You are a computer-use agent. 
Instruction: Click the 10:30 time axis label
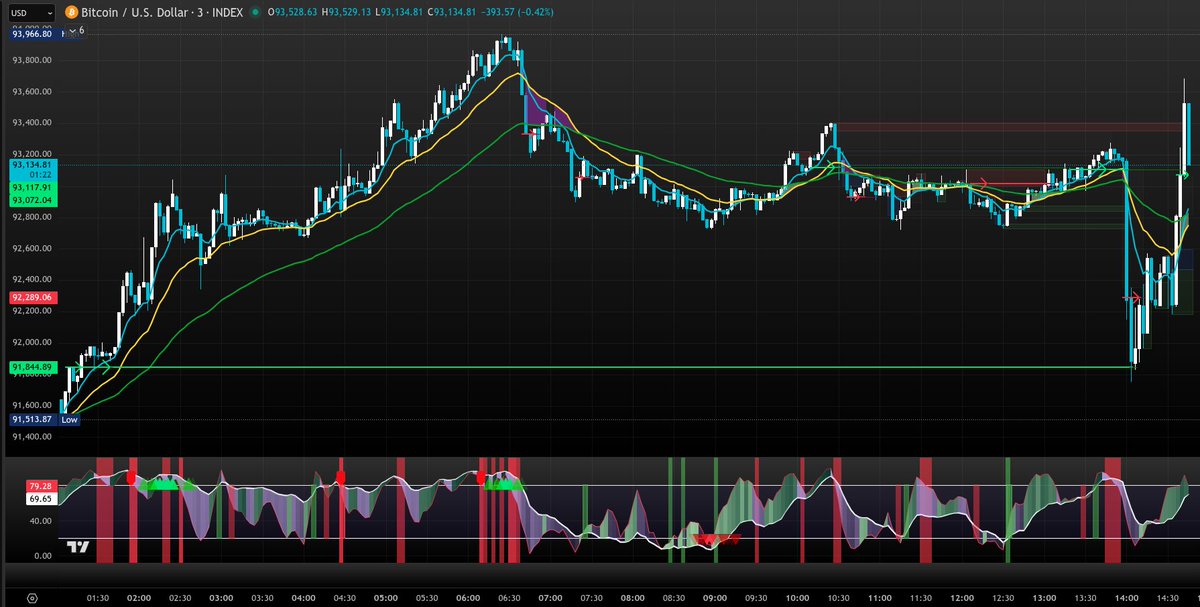point(838,598)
